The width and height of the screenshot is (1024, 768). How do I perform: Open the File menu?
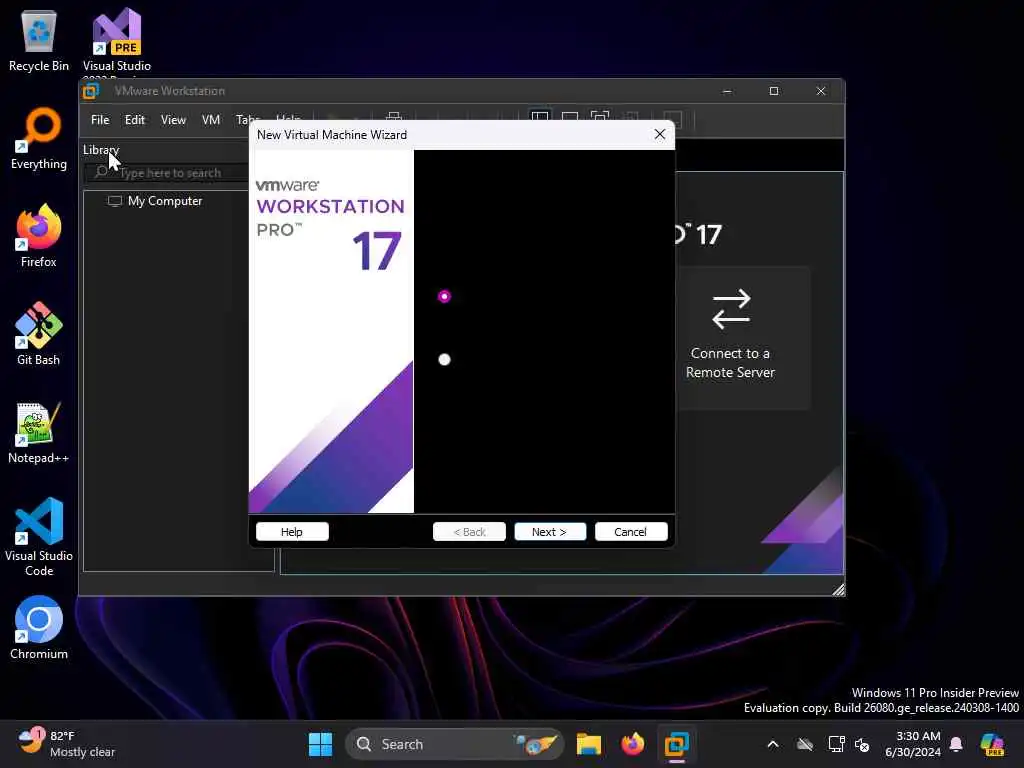coord(100,120)
